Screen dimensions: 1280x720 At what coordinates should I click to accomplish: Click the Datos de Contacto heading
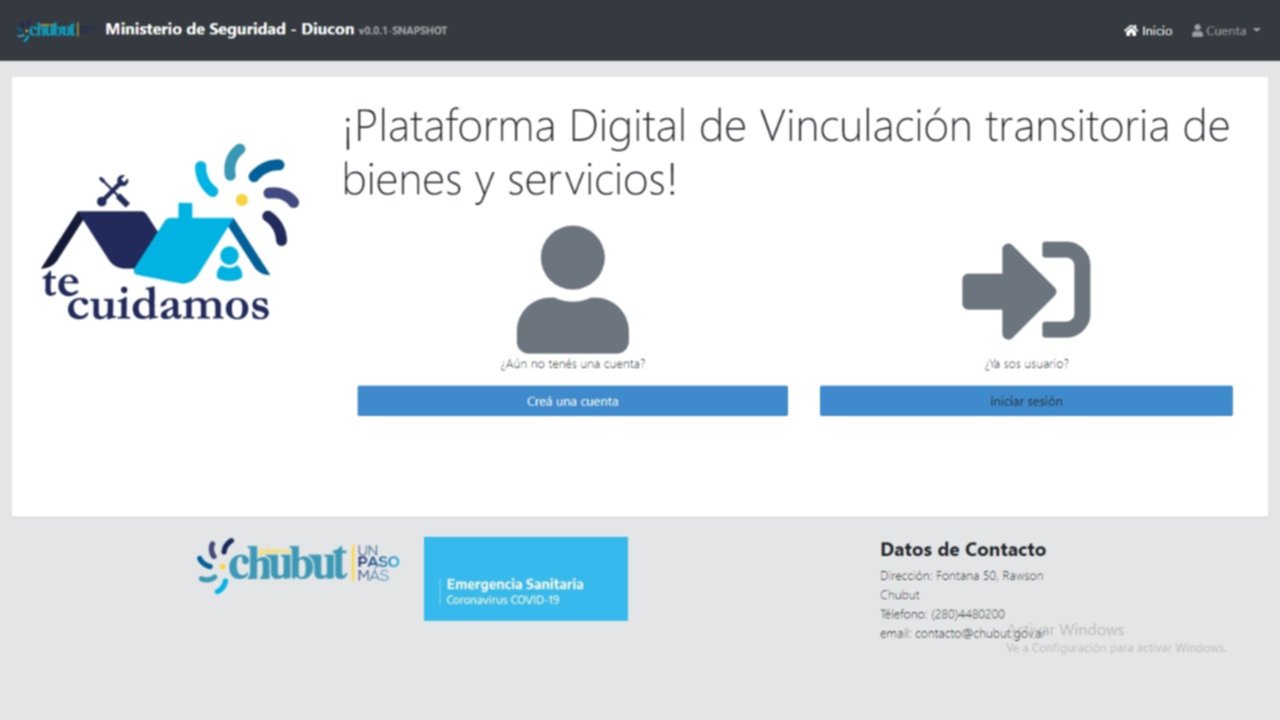(962, 549)
